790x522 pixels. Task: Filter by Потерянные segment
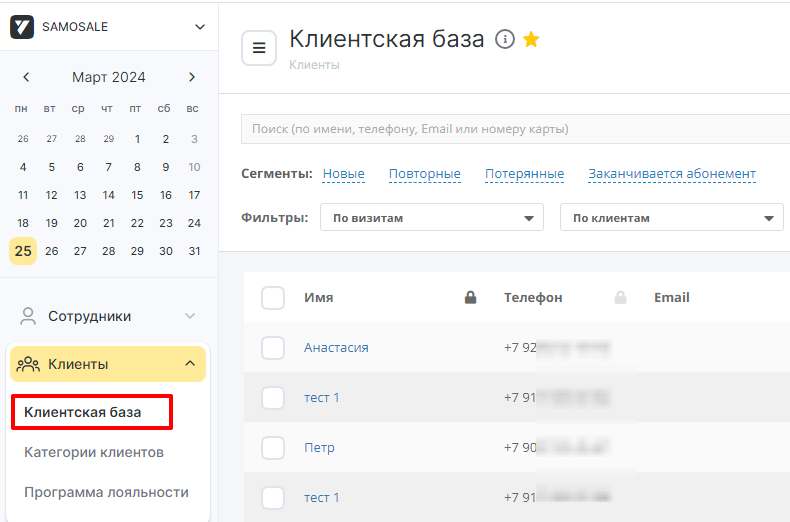click(x=524, y=174)
